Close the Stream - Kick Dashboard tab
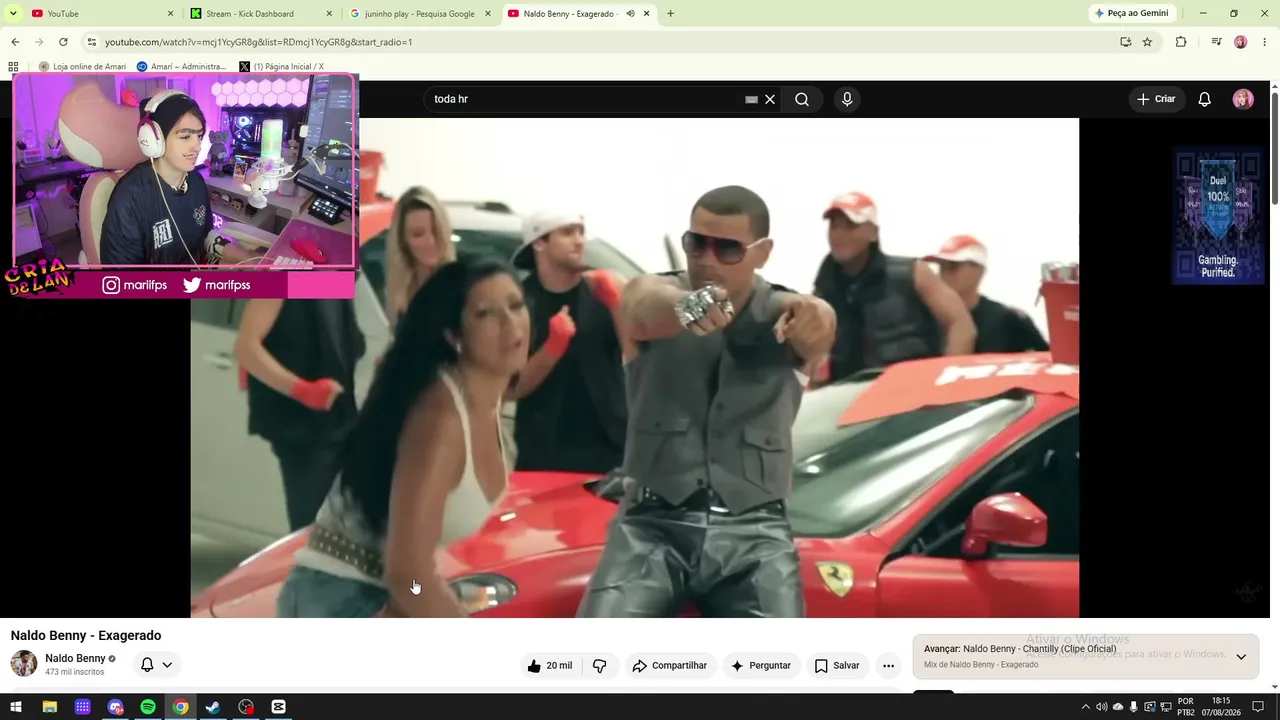 point(329,14)
